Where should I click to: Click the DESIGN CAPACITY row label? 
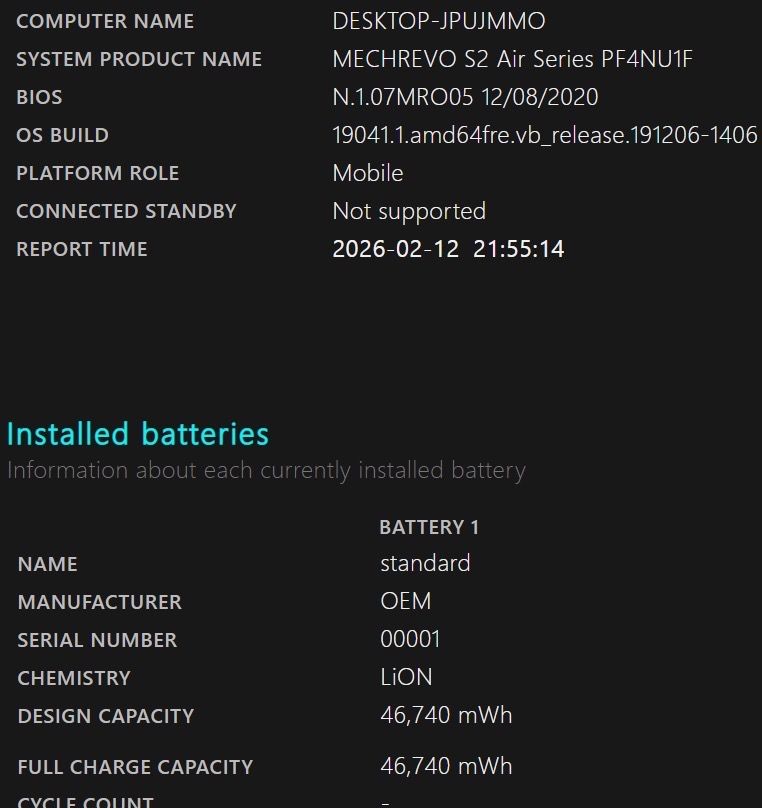[106, 716]
